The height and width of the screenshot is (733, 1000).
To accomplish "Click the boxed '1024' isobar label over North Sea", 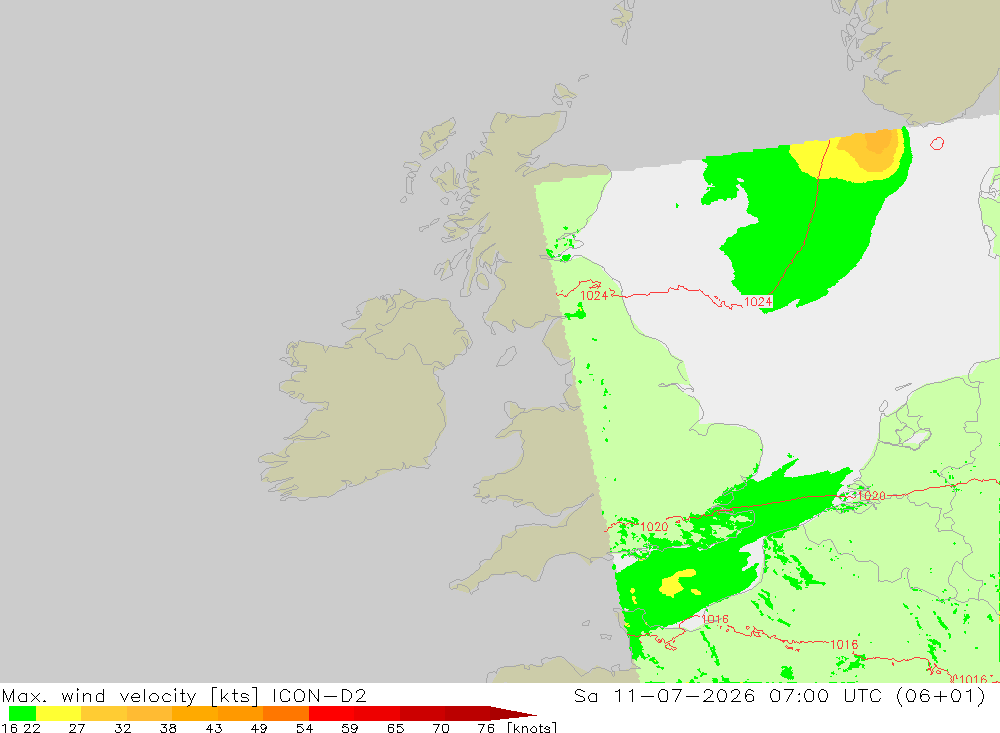I will (758, 302).
